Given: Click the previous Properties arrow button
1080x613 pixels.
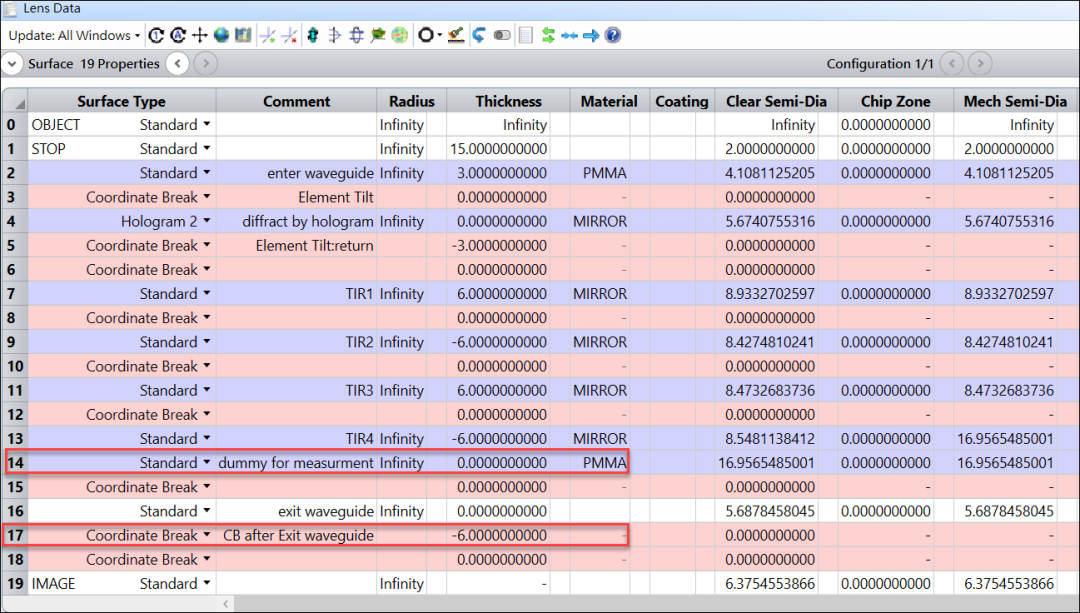Looking at the screenshot, I should [x=178, y=63].
